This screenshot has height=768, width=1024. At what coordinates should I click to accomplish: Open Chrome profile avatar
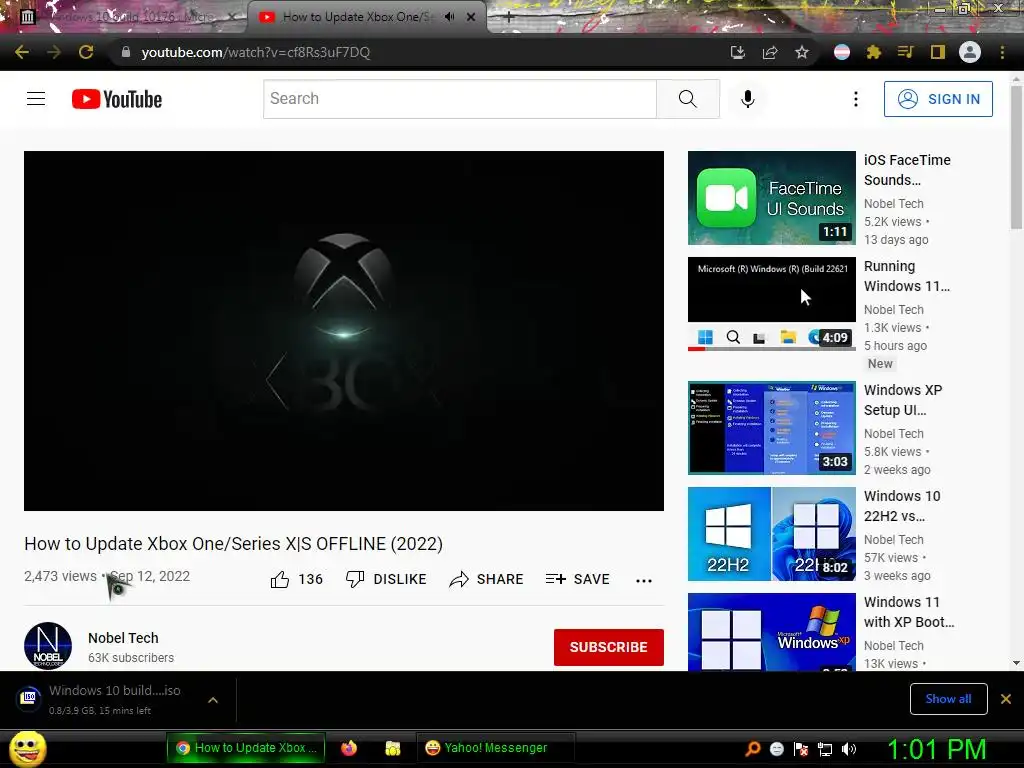click(970, 52)
